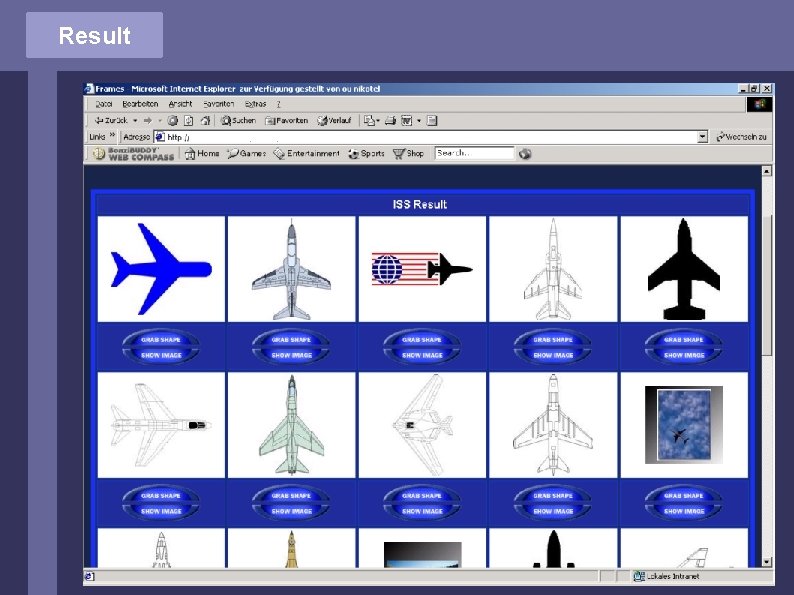Click SHOW IMAGE under the blue airplane
Screen dimensions: 794x595
161,355
